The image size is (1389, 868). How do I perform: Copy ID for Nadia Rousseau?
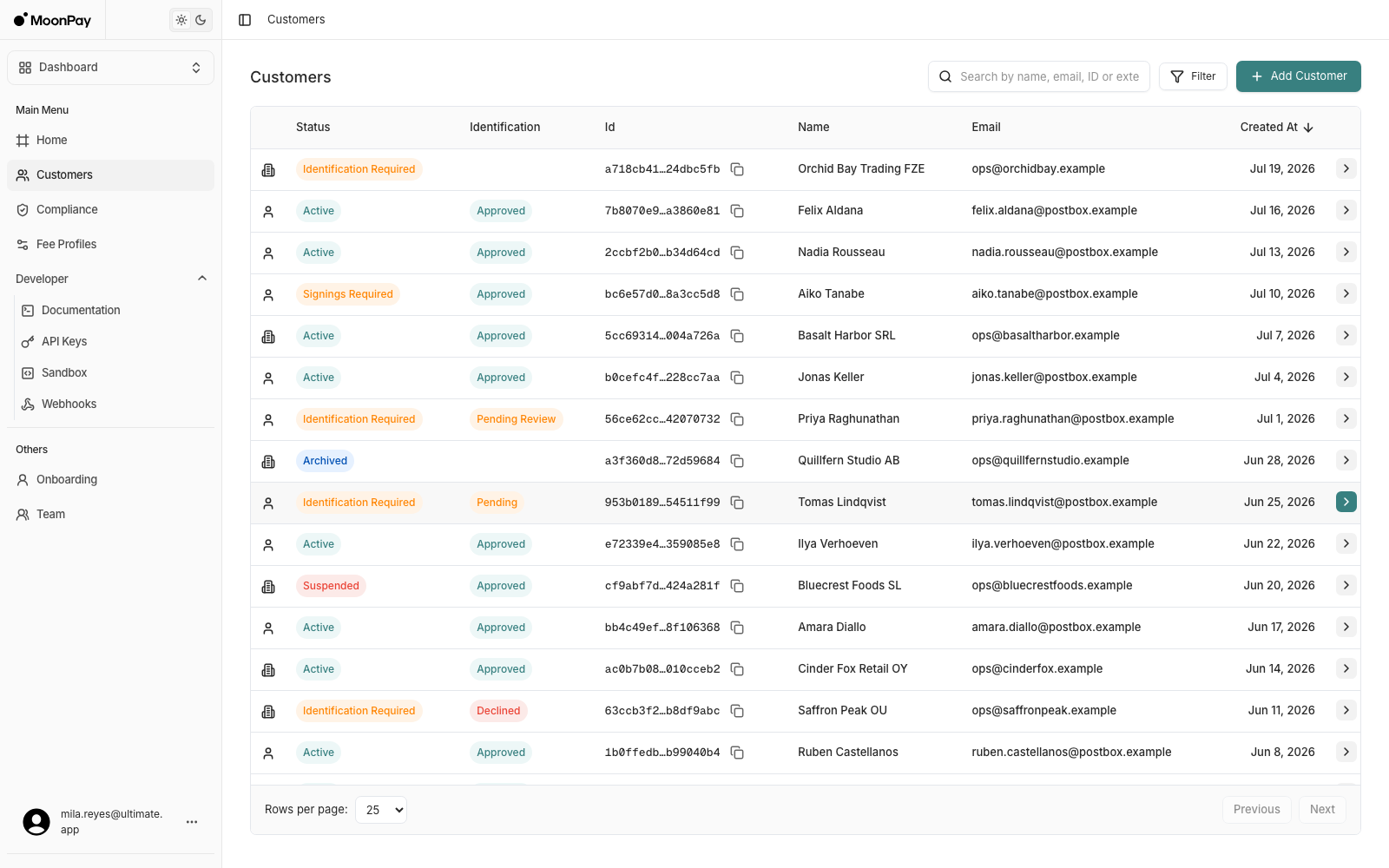pos(737,253)
